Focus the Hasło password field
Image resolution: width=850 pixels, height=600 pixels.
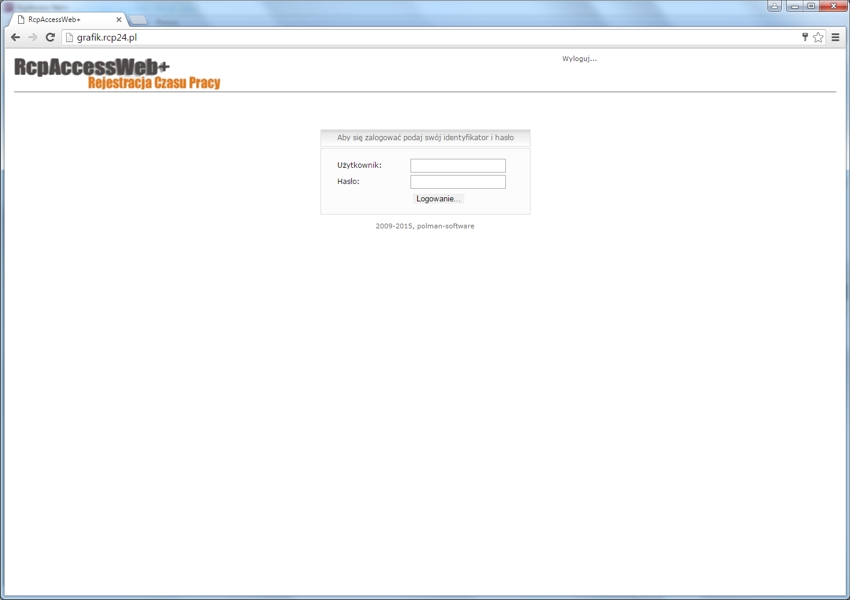(458, 182)
